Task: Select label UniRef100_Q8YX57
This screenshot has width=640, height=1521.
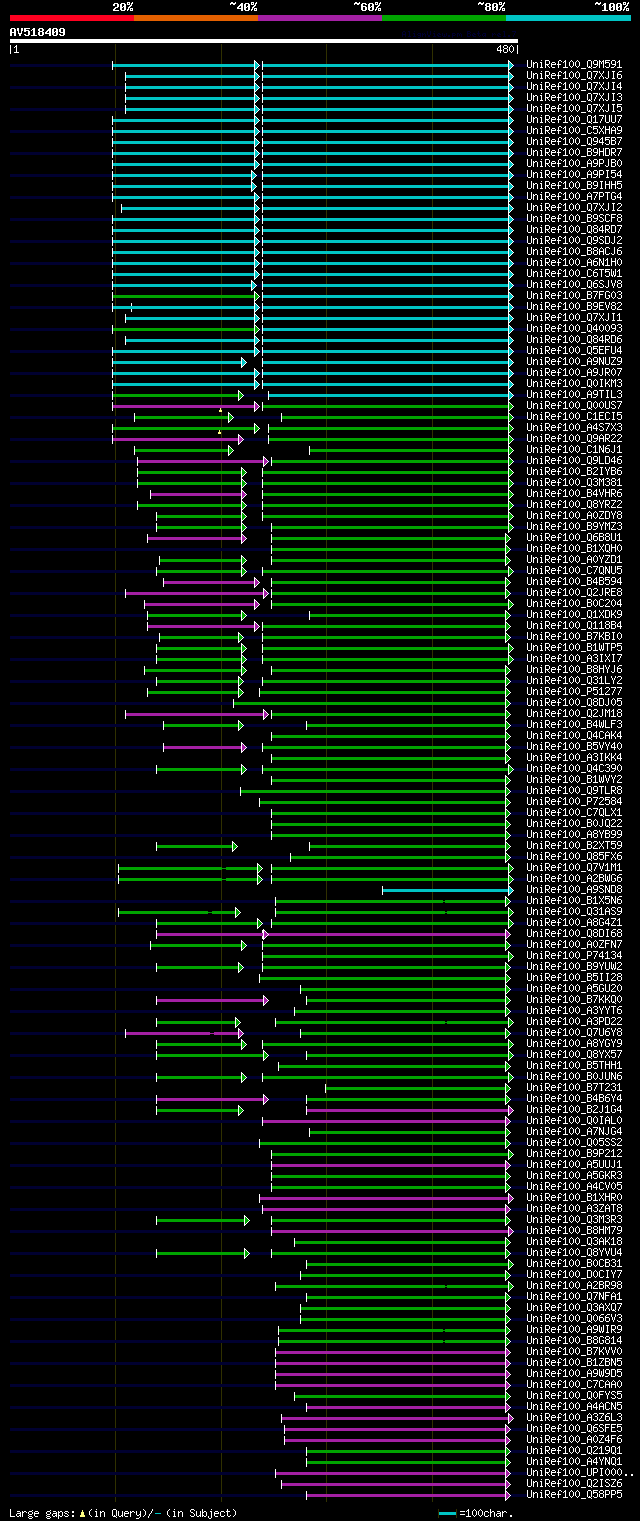Action: [x=574, y=1054]
